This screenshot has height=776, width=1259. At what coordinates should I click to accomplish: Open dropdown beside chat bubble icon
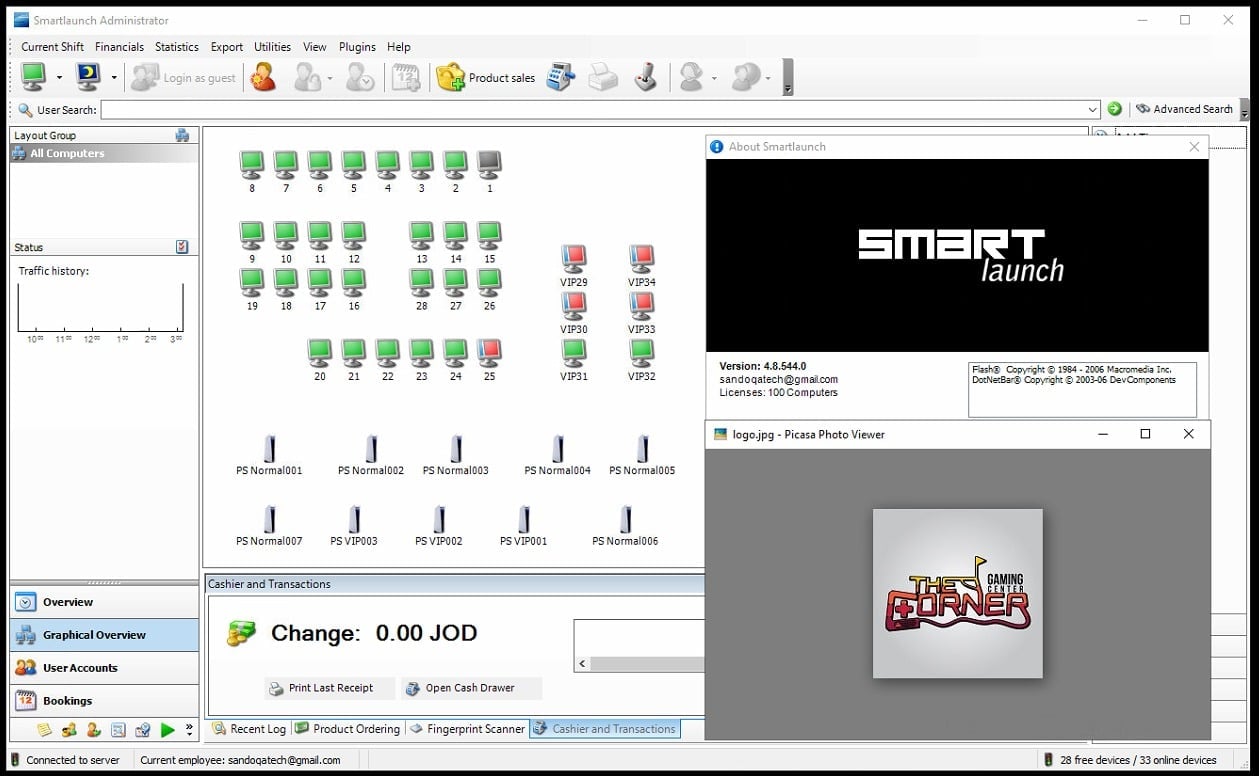(769, 78)
